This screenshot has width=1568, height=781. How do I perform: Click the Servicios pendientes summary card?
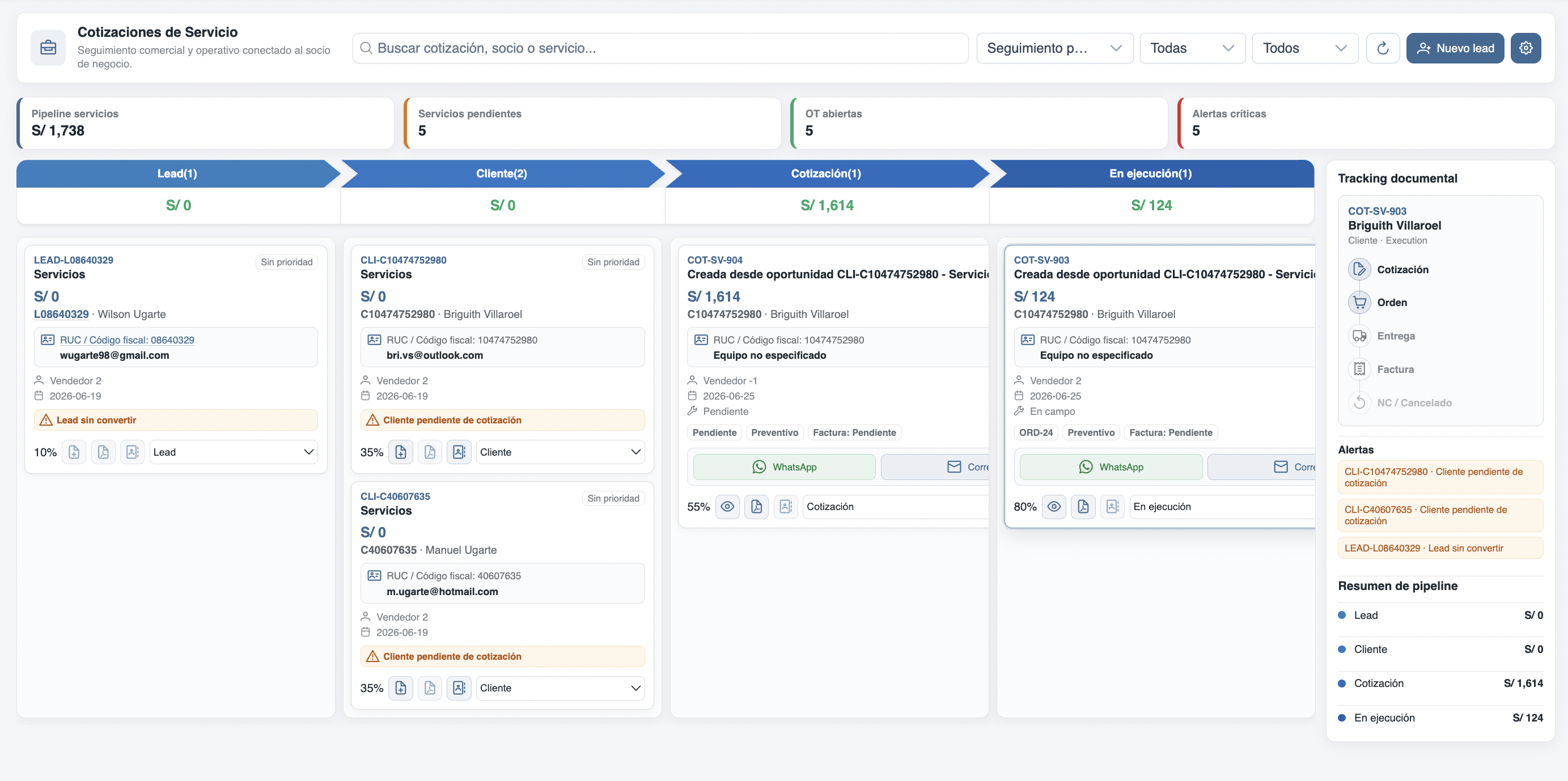(592, 123)
